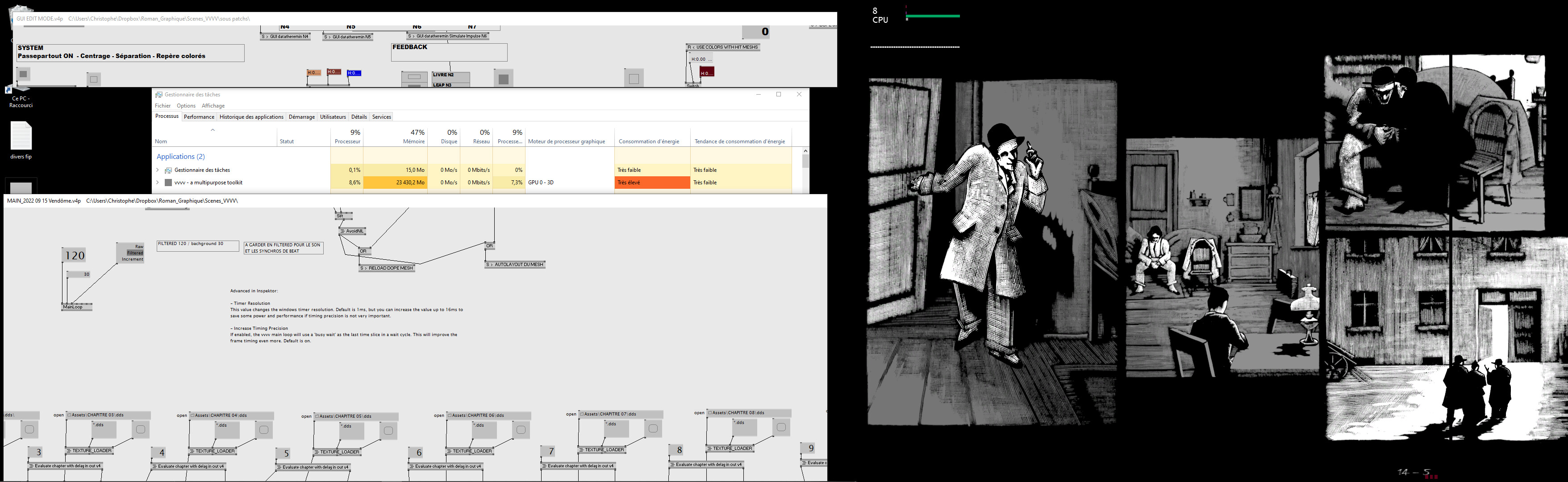Switch to the Démarrage tab
Screen dimensions: 1568x482
pos(301,117)
